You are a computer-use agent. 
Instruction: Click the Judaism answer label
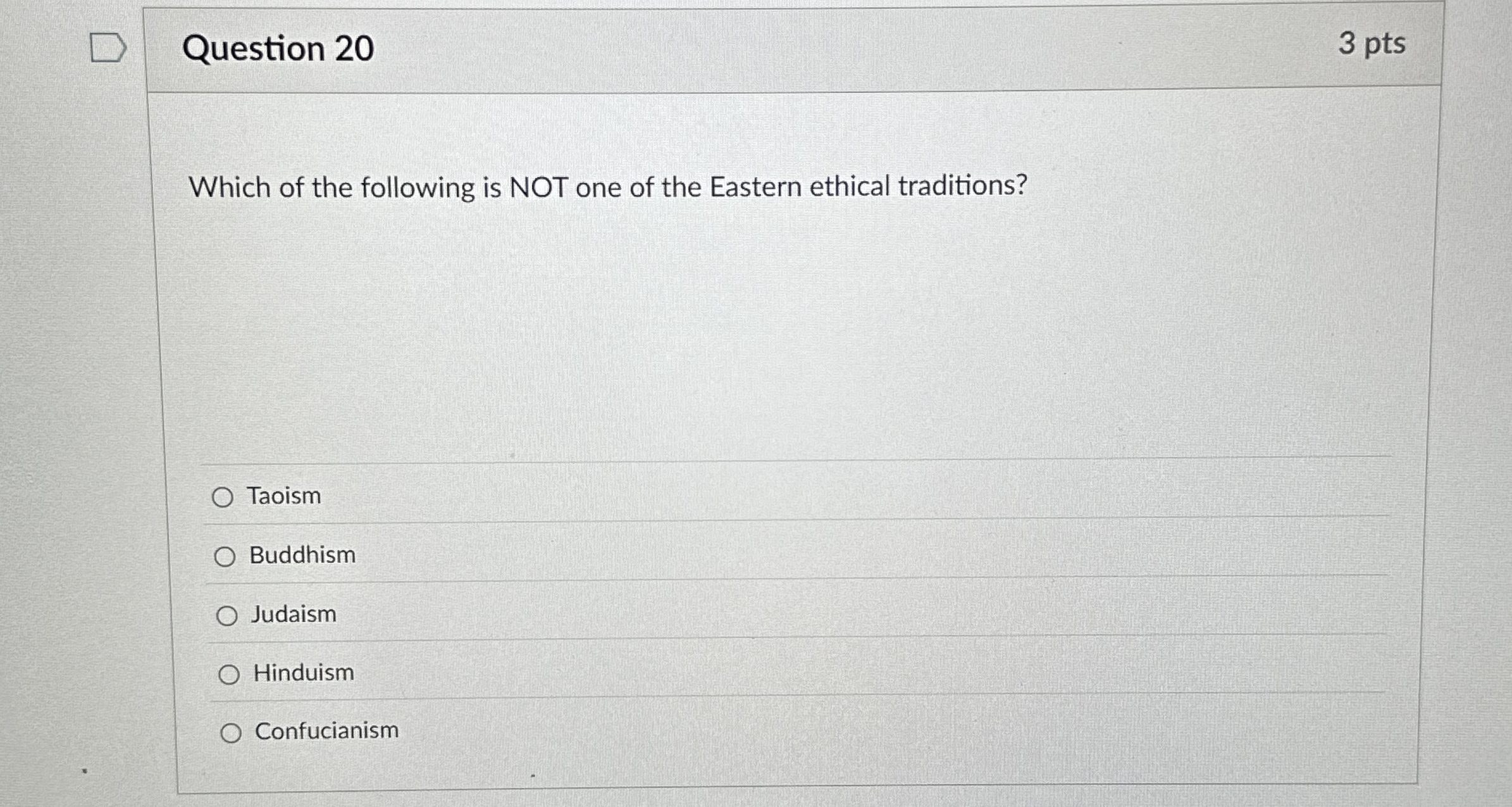pos(294,615)
